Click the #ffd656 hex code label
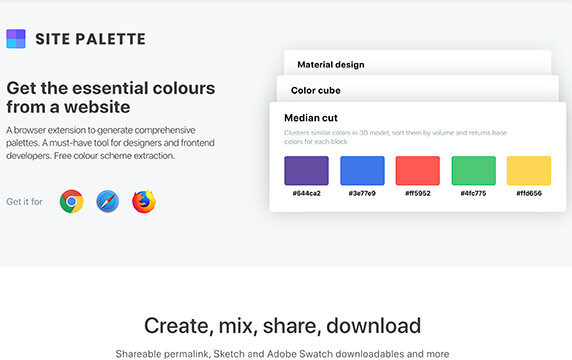Screen dimensions: 572x360 pyautogui.click(x=529, y=193)
